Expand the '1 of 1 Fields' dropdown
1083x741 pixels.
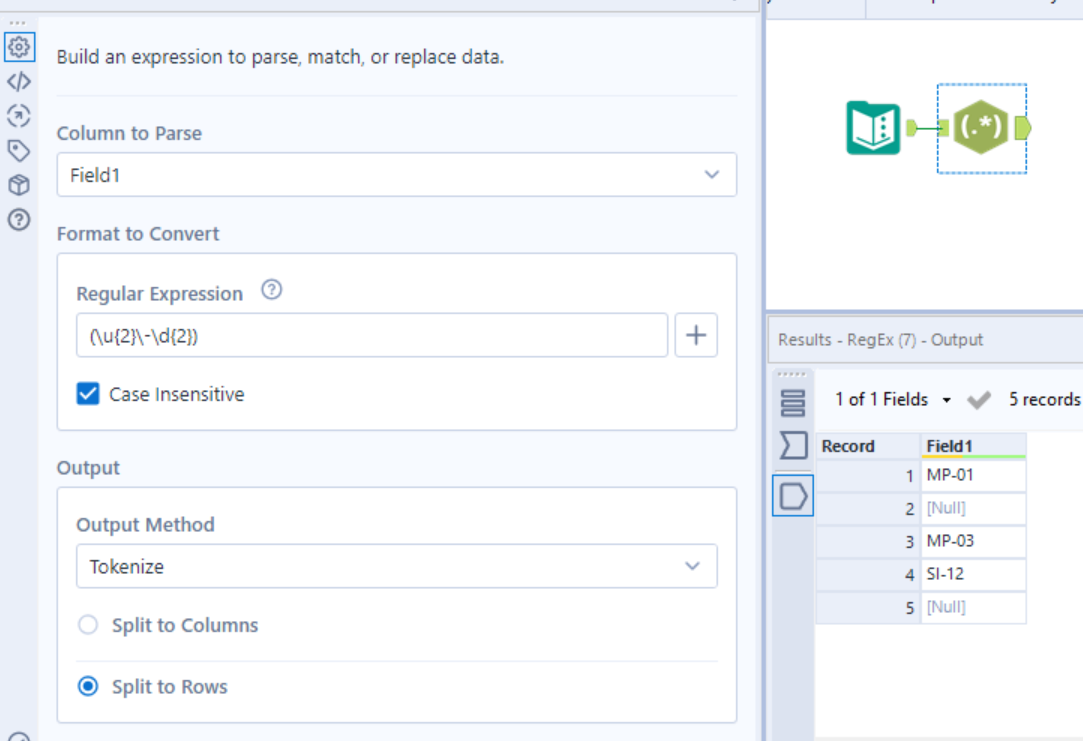click(893, 399)
